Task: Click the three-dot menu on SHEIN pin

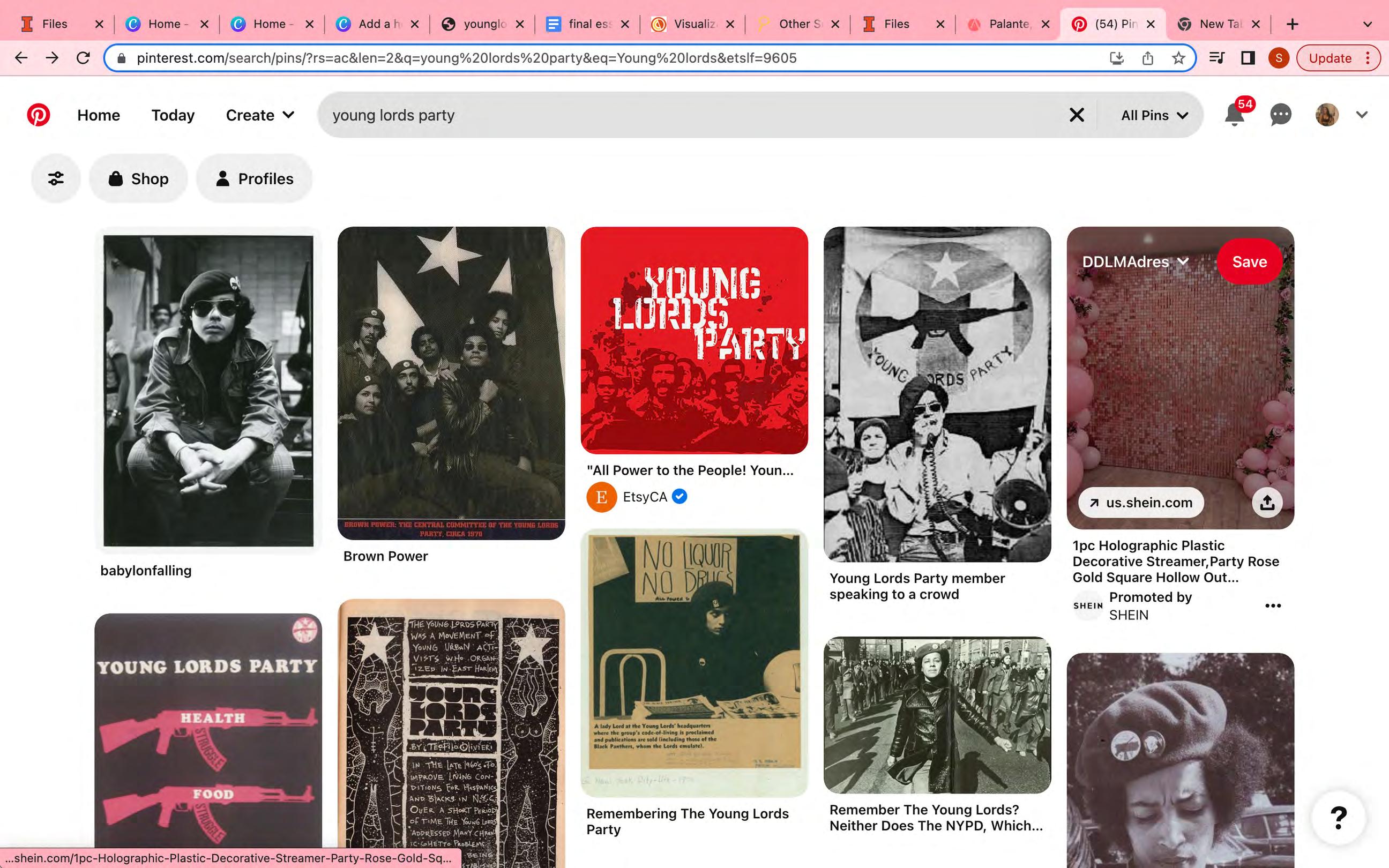Action: tap(1273, 605)
